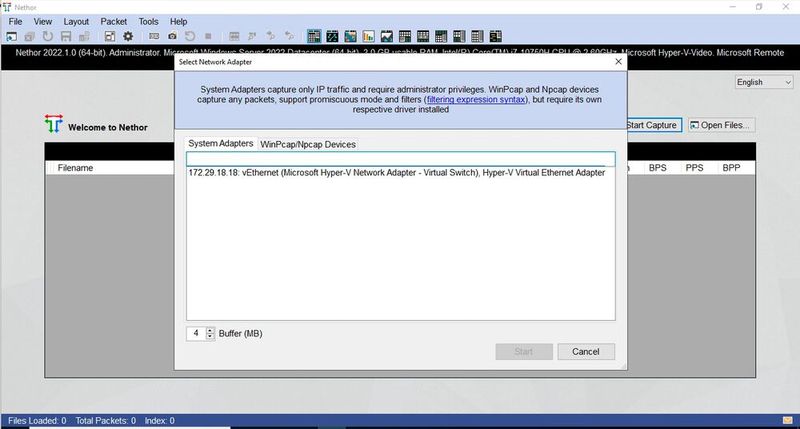The height and width of the screenshot is (429, 800).
Task: Click the greyed stop square icon
Action: coord(208,36)
